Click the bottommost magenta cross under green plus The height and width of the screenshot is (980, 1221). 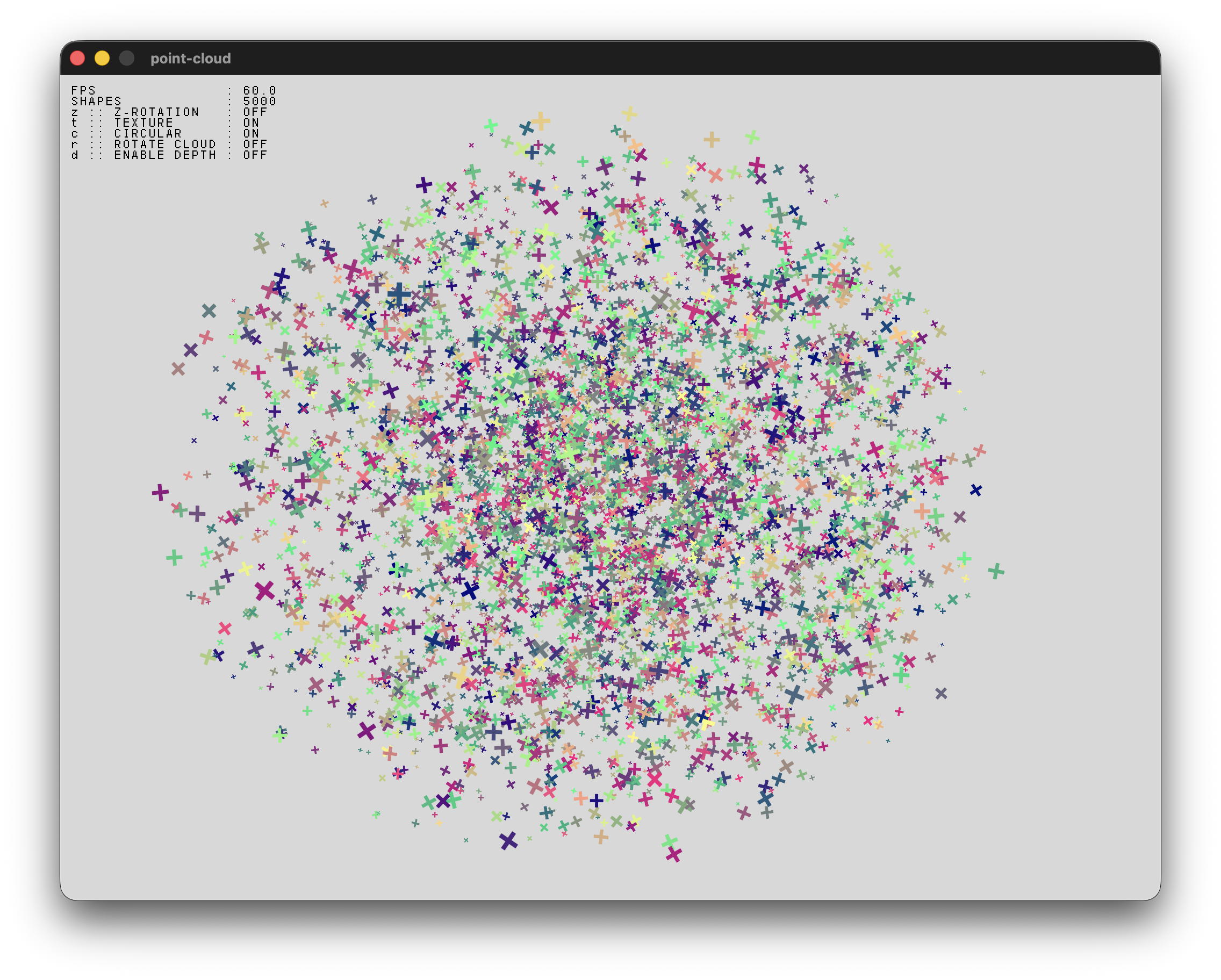673,854
